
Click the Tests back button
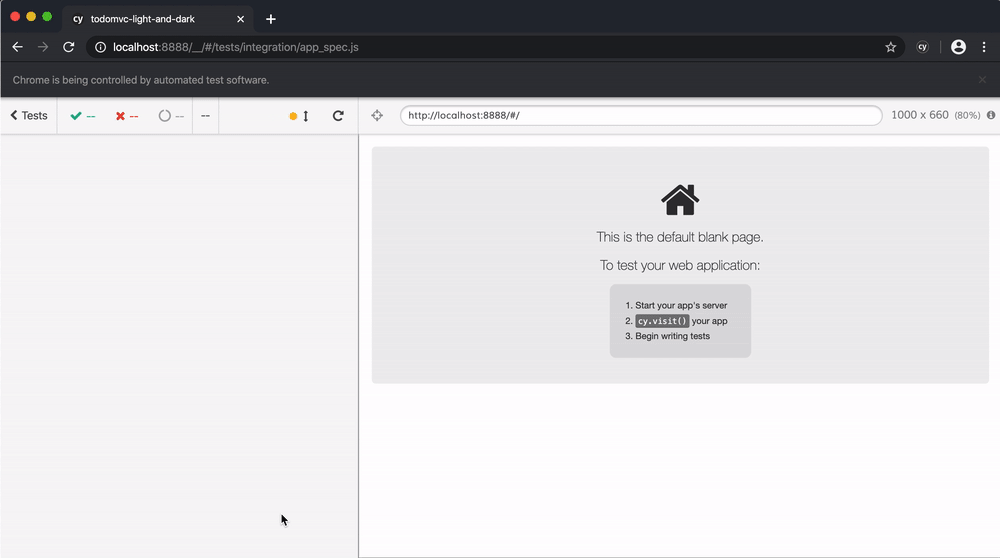(29, 116)
